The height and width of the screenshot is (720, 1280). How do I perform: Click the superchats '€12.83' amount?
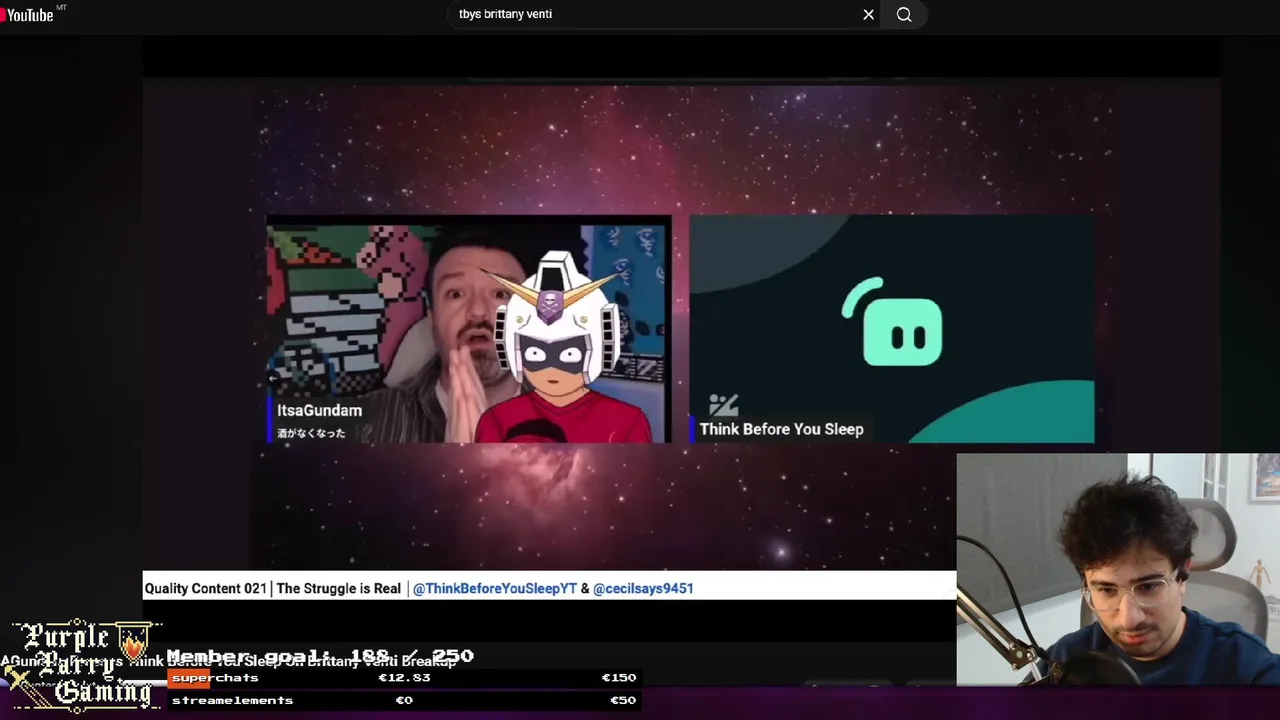[404, 678]
